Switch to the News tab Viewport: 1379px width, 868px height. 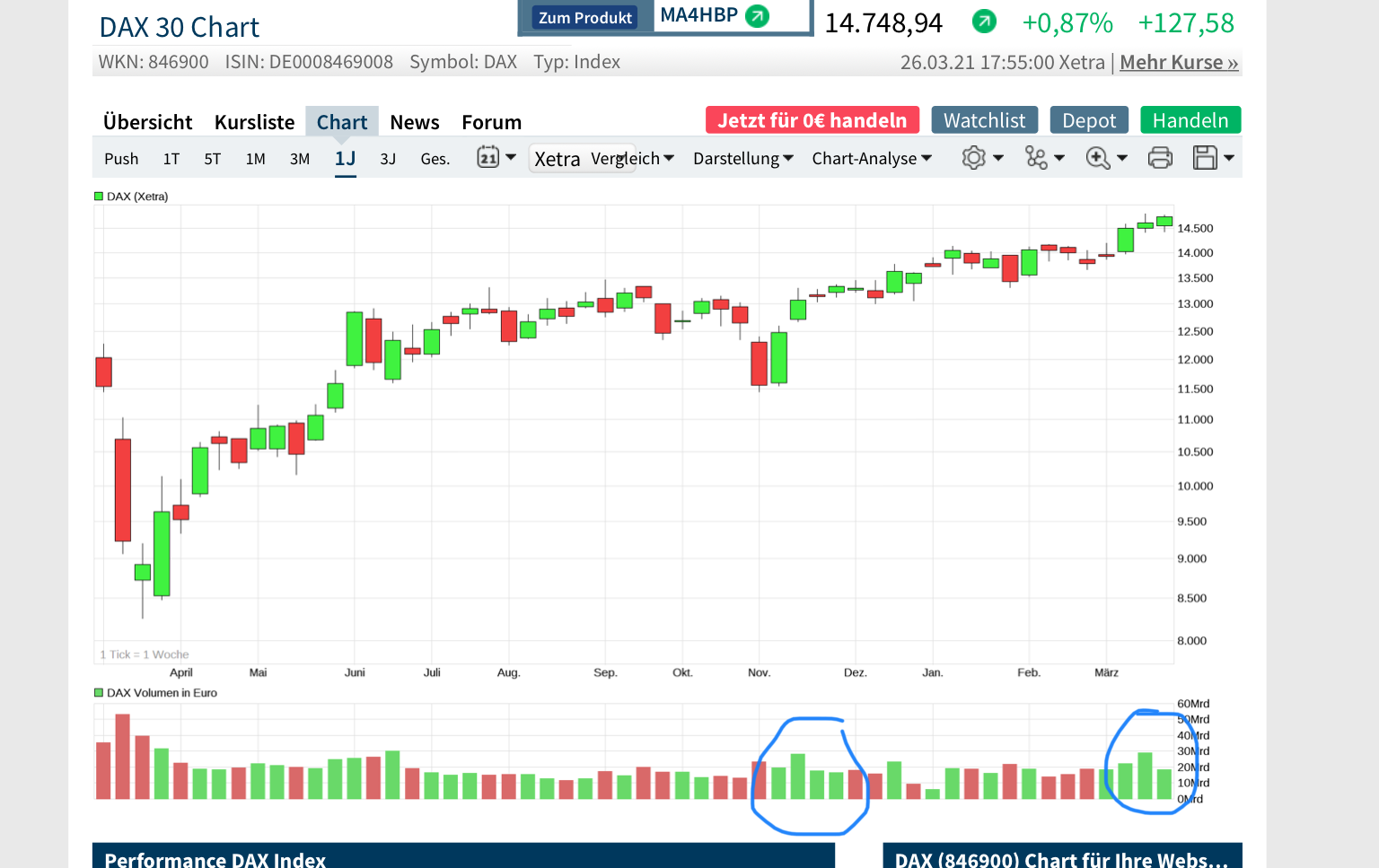click(x=415, y=121)
